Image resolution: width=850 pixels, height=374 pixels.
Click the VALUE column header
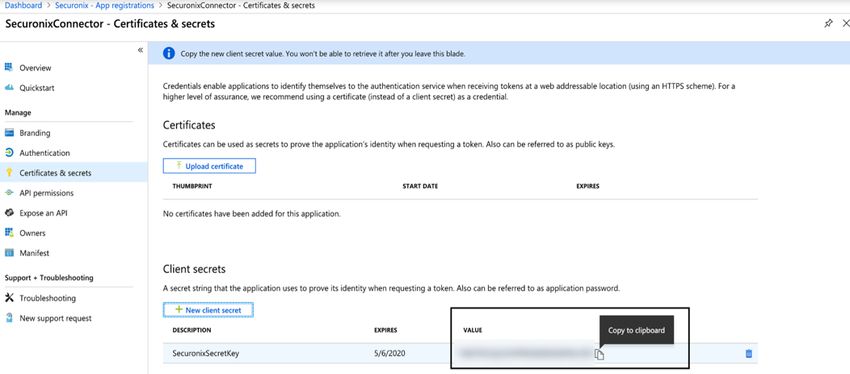point(472,330)
